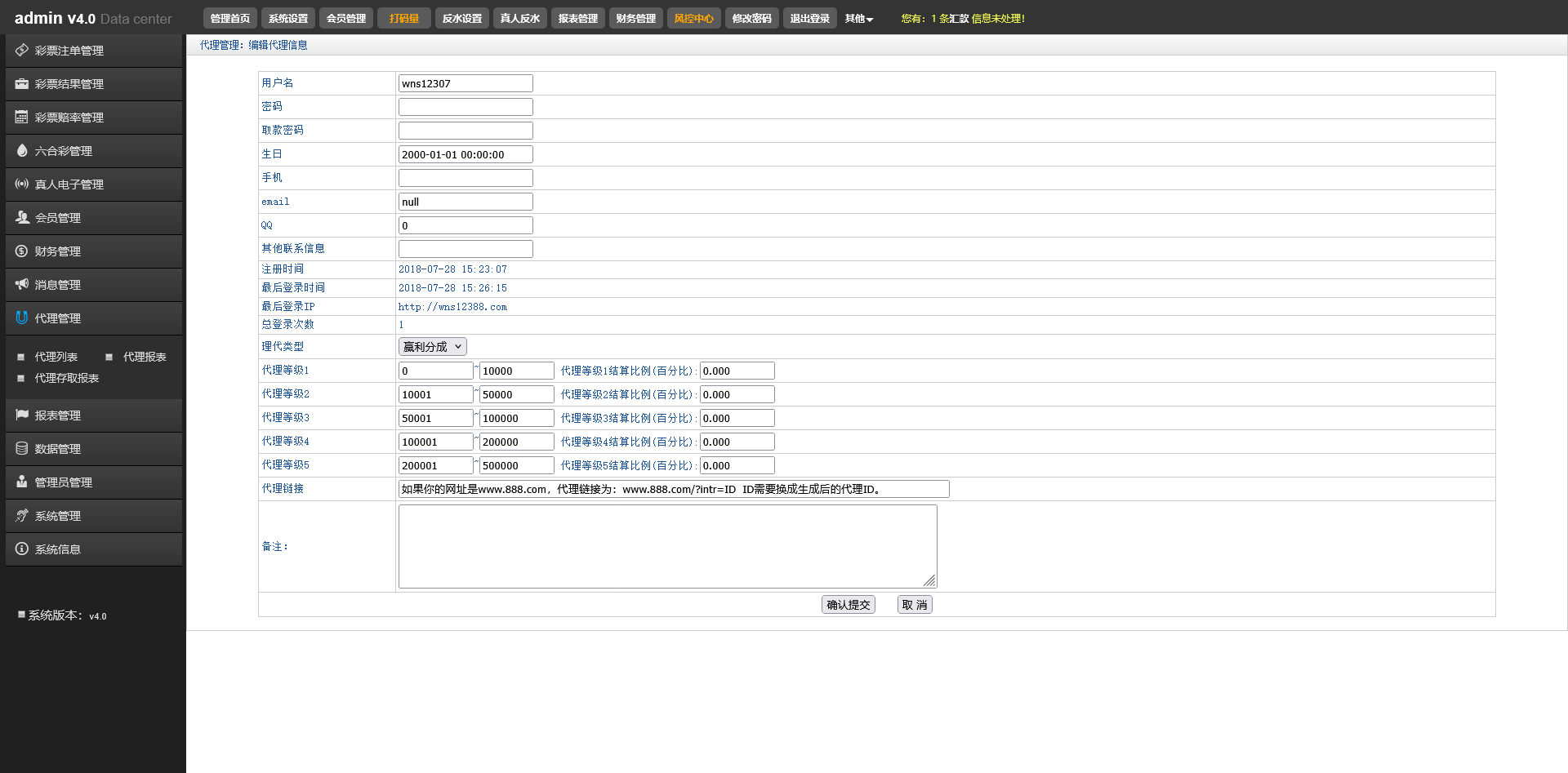The width and height of the screenshot is (1568, 773).
Task: Click the user icon beside 会员管理
Action: pyautogui.click(x=22, y=218)
